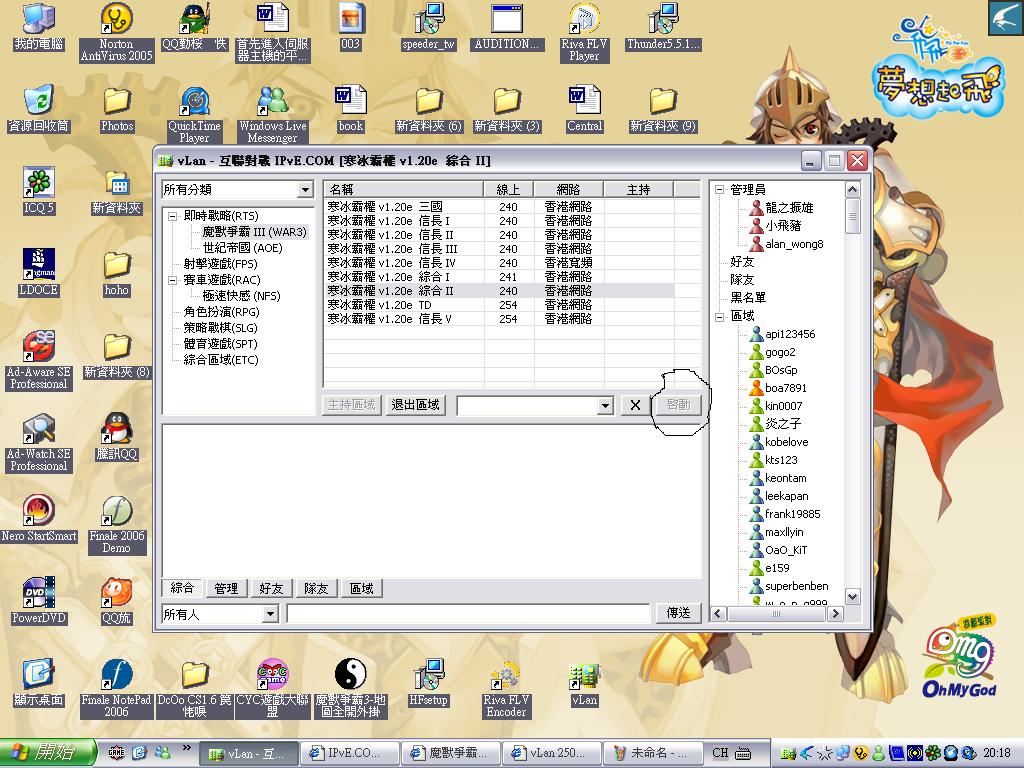Click the chat message input field
The height and width of the screenshot is (768, 1024).
click(x=468, y=613)
